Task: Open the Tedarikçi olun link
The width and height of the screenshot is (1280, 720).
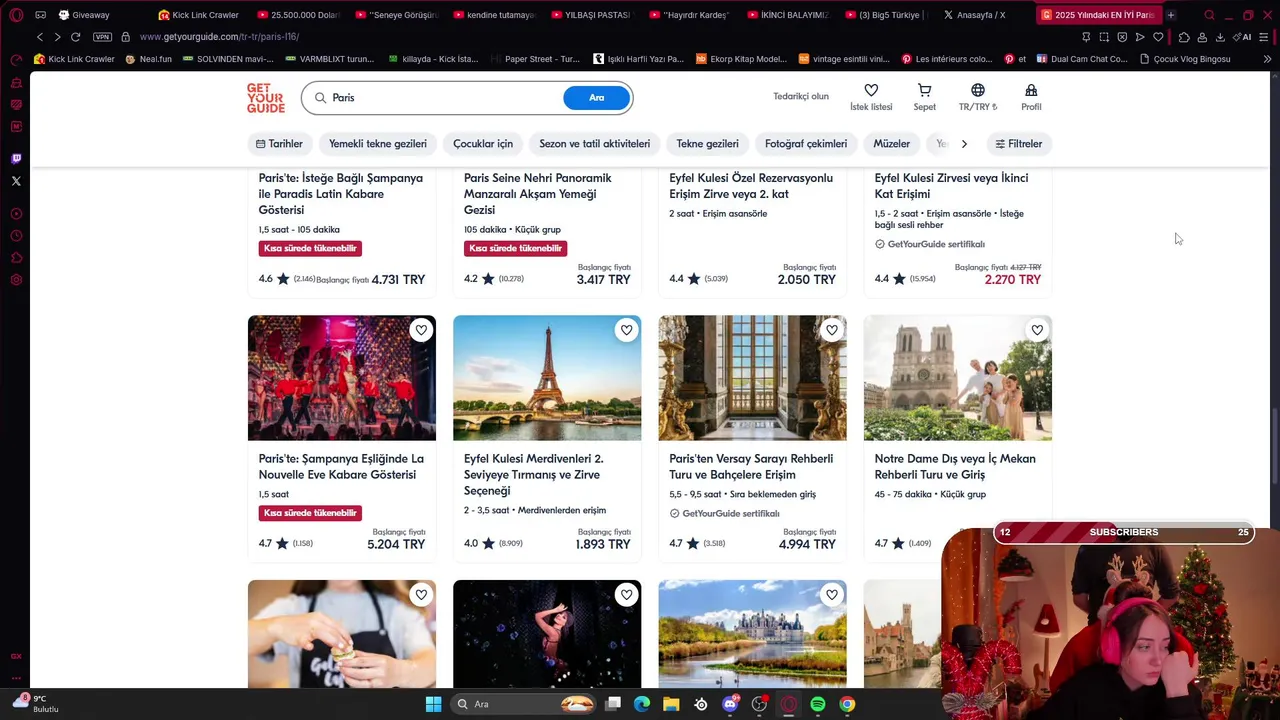Action: 801,97
